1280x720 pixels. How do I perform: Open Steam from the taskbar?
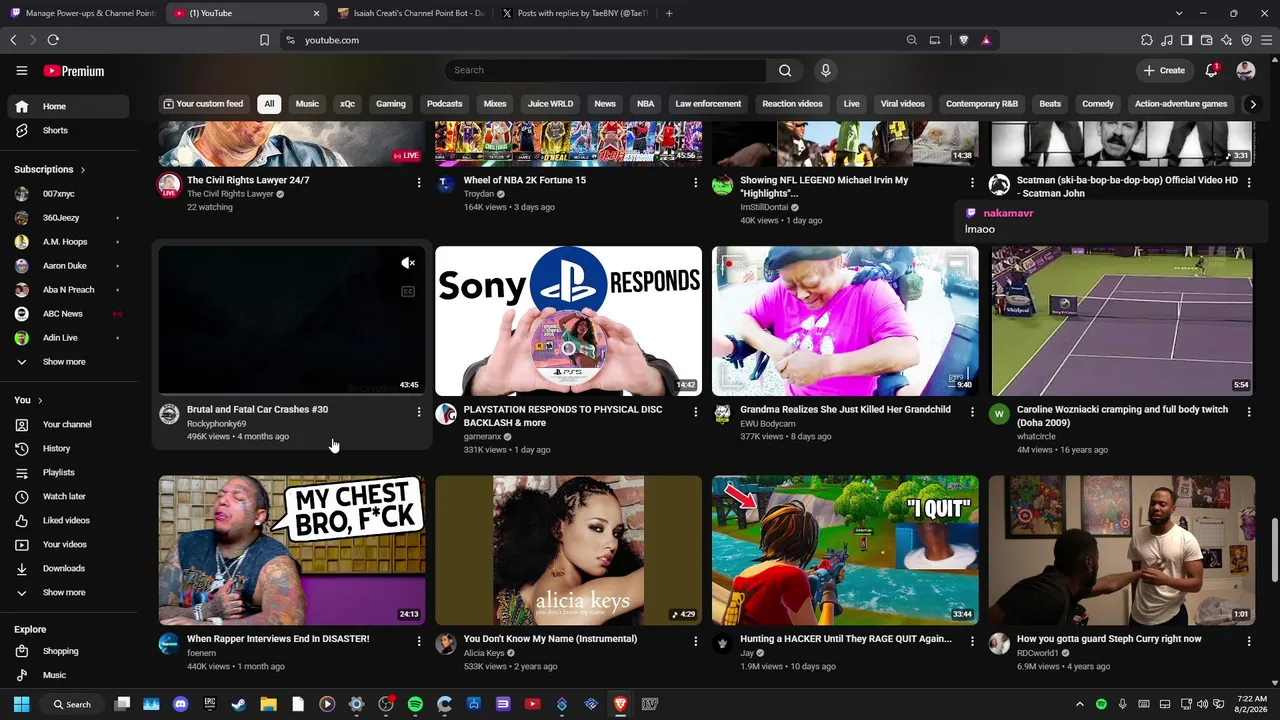pyautogui.click(x=239, y=704)
